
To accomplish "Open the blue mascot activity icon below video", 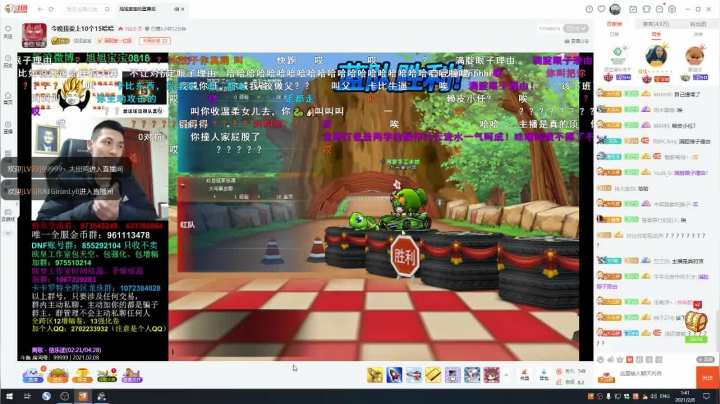I will [33, 375].
